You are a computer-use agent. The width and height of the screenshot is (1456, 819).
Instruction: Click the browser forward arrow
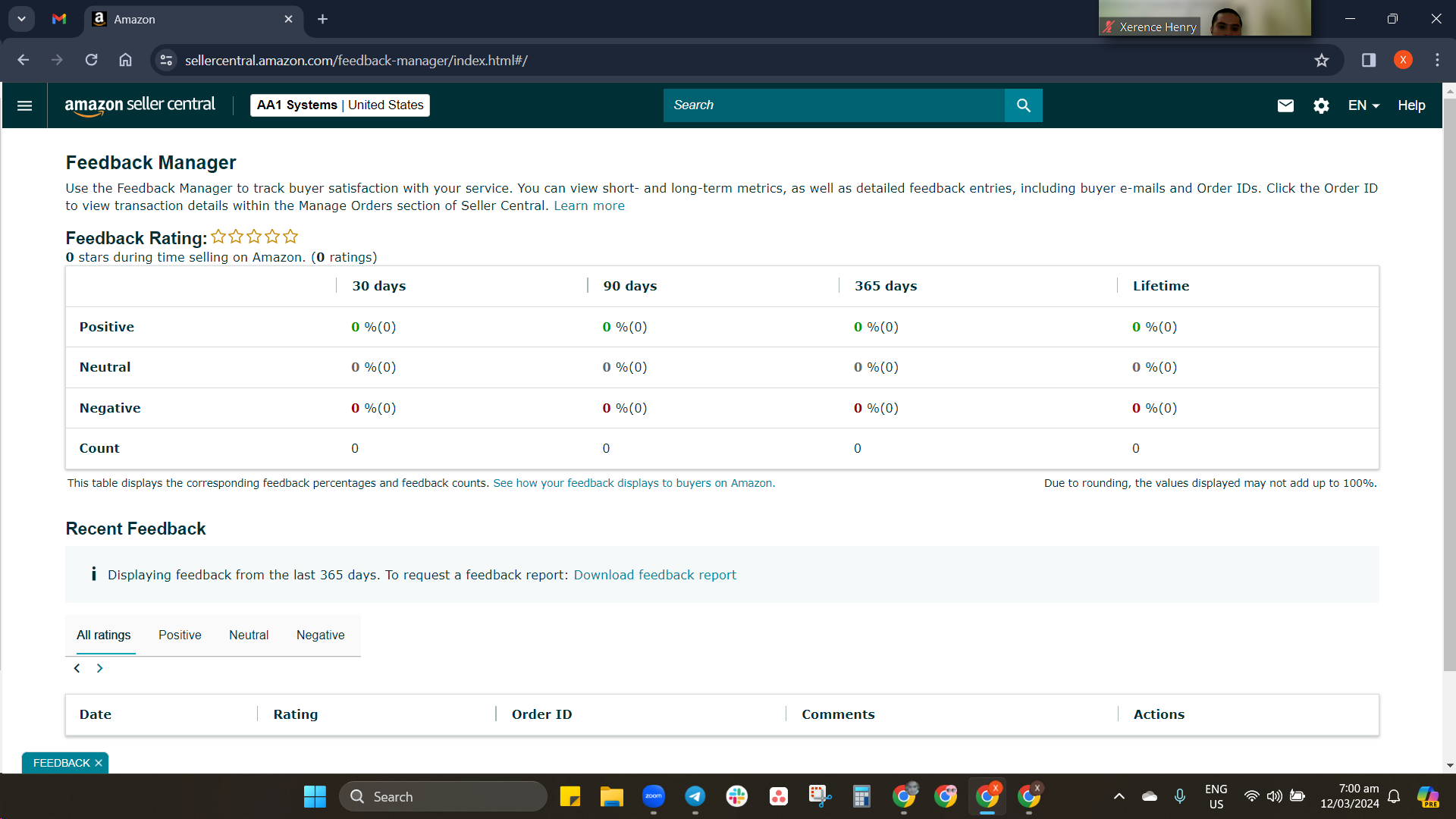57,60
